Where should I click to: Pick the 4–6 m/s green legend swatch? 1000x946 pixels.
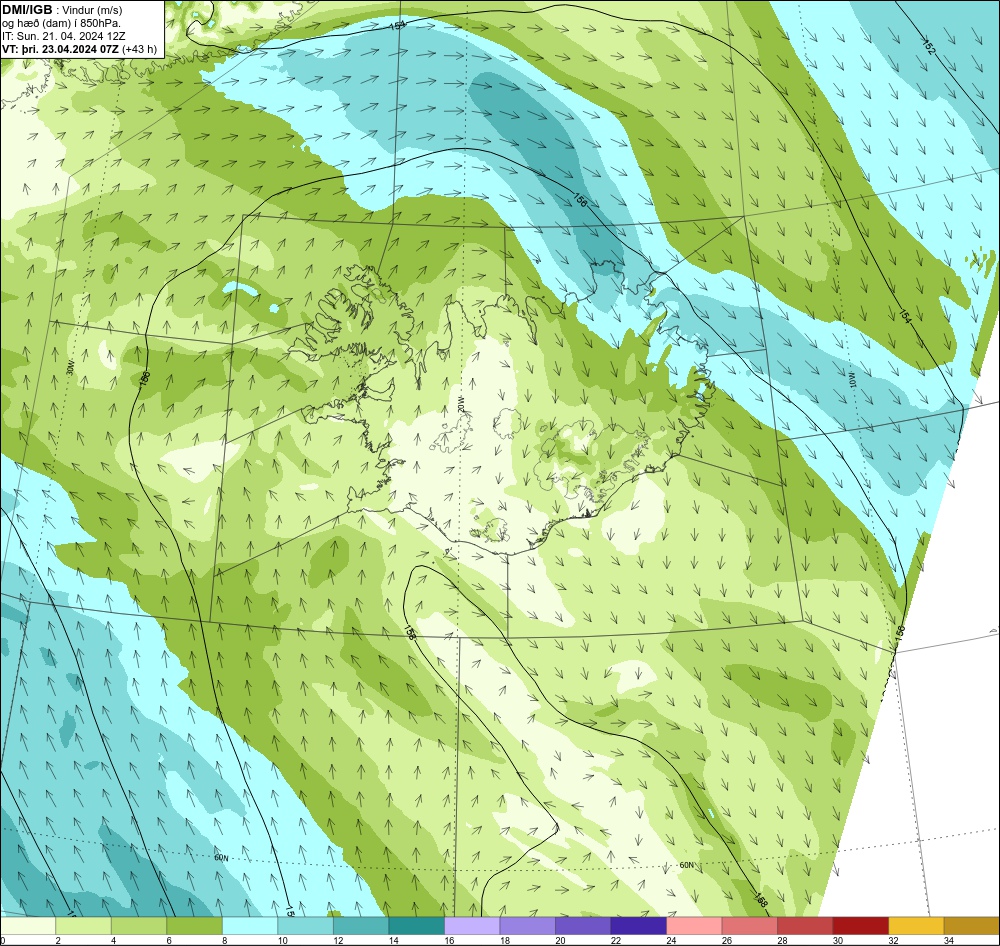(139, 926)
